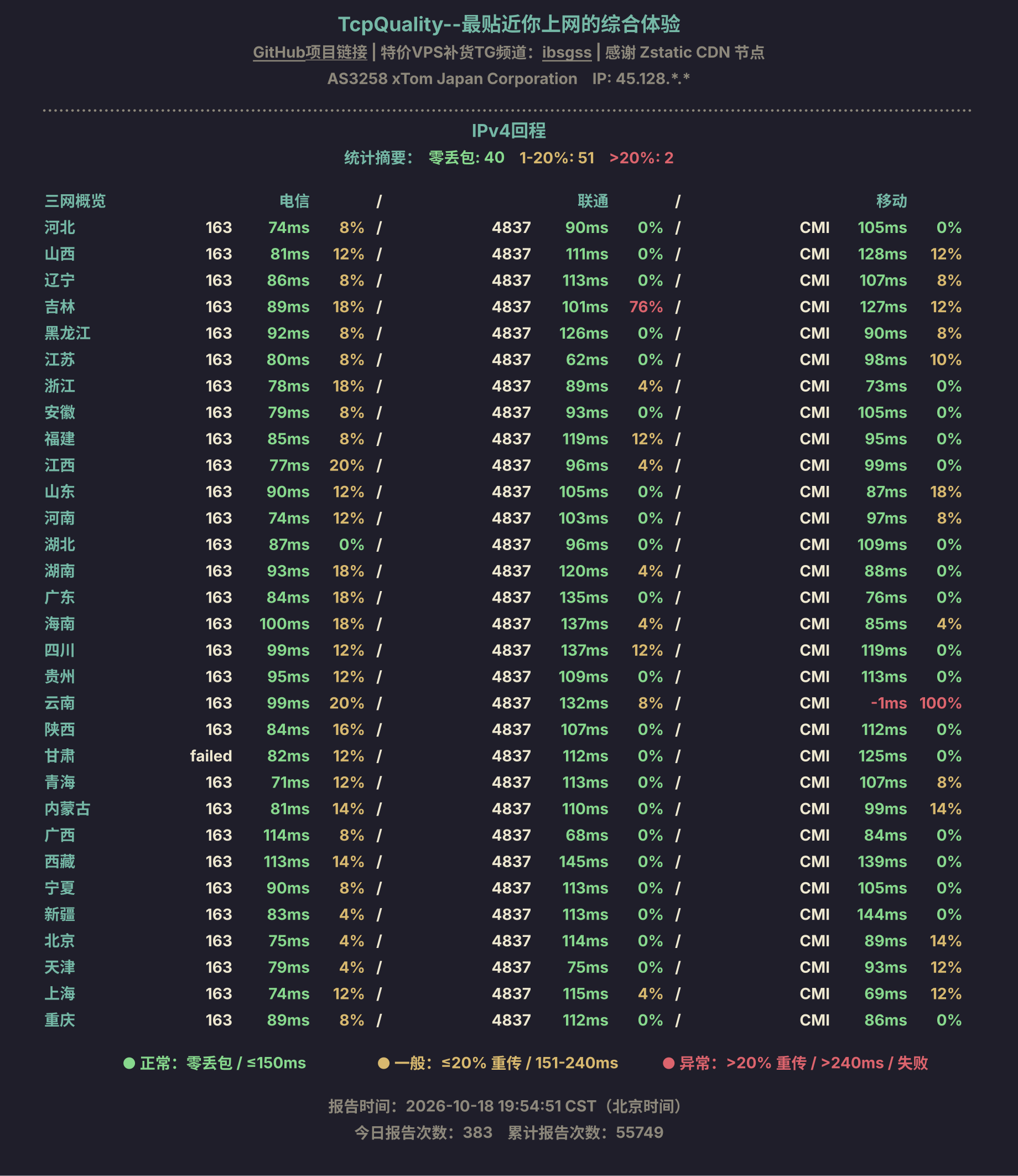Select the 10% mobile loss in 江苏 row
This screenshot has height=1176, width=1018.
pyautogui.click(x=946, y=360)
